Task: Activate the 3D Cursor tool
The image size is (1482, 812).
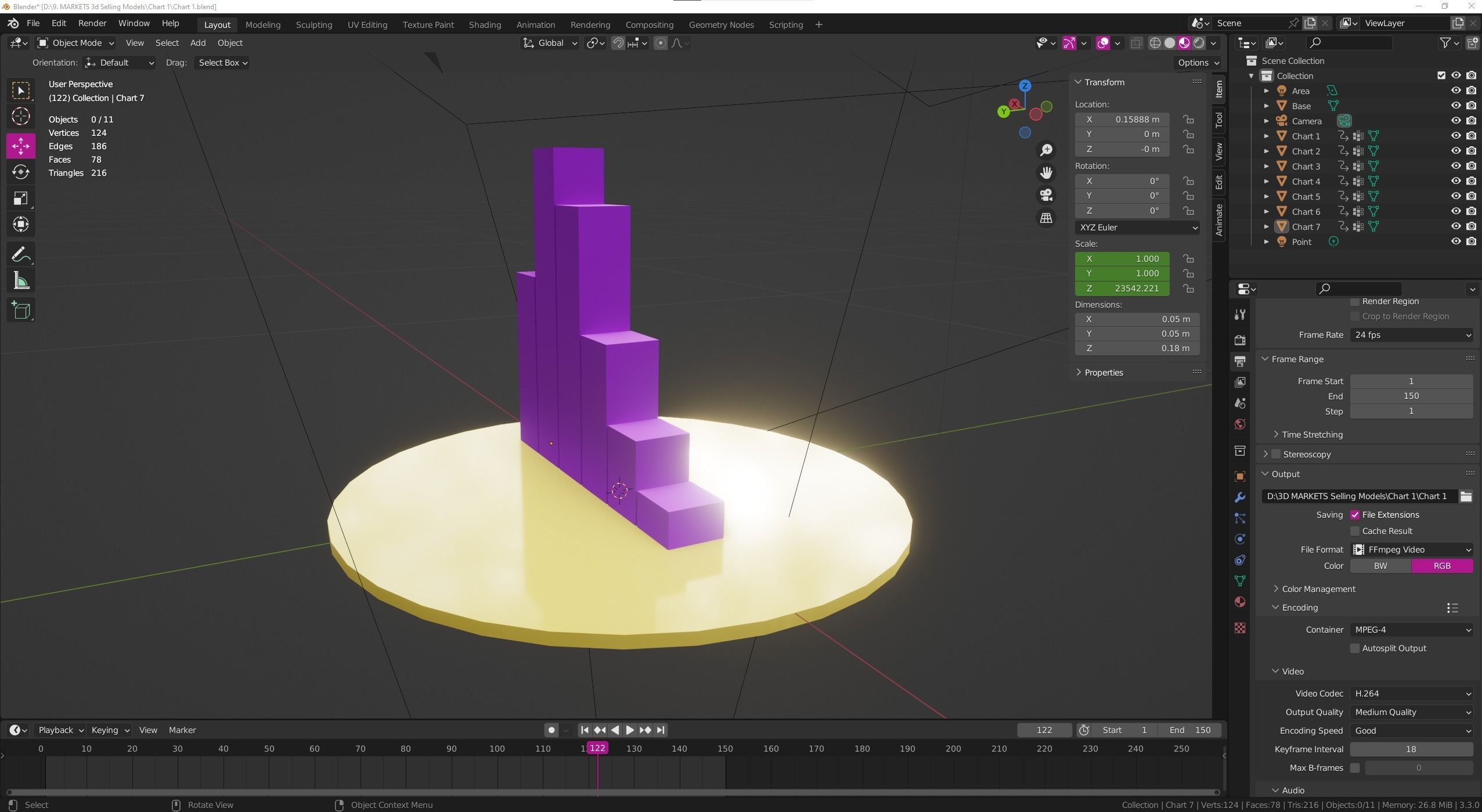Action: coord(21,117)
